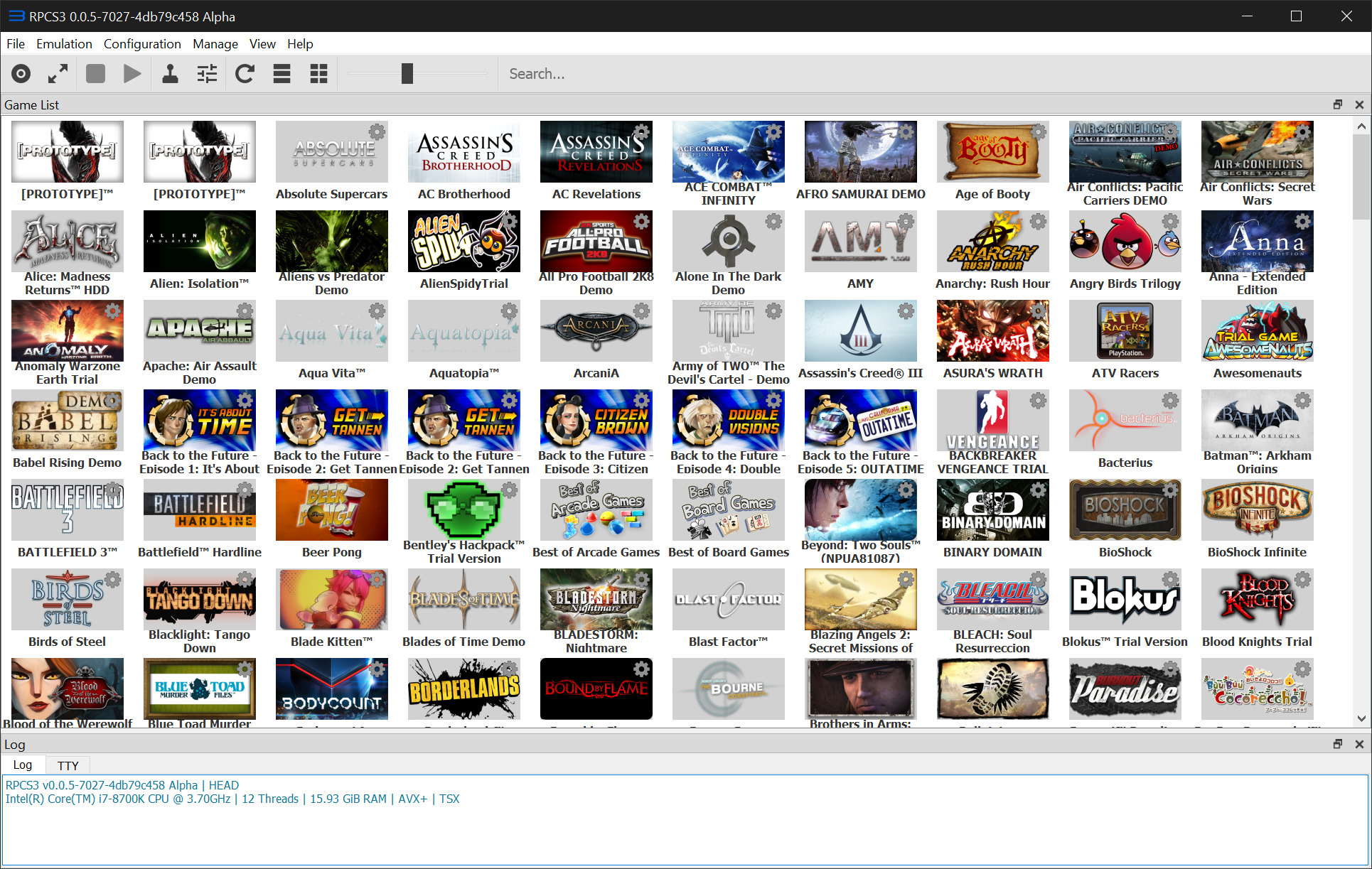Float the Log panel
Image resolution: width=1372 pixels, height=869 pixels.
1338,744
